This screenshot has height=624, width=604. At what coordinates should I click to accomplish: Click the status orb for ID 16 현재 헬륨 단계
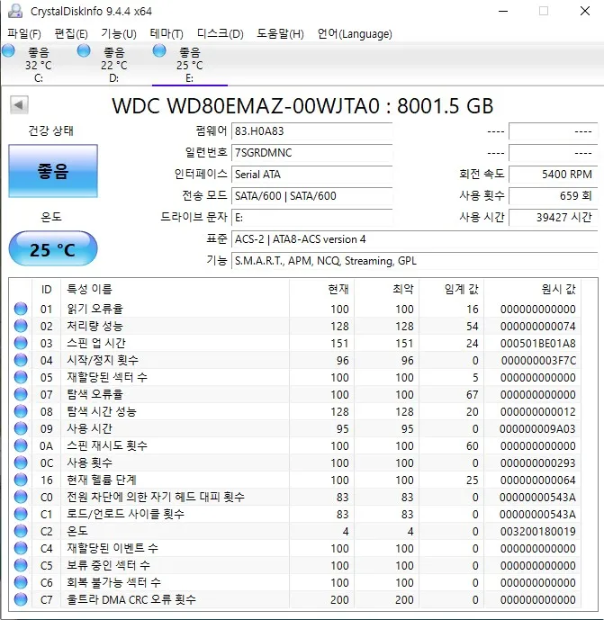point(21,480)
